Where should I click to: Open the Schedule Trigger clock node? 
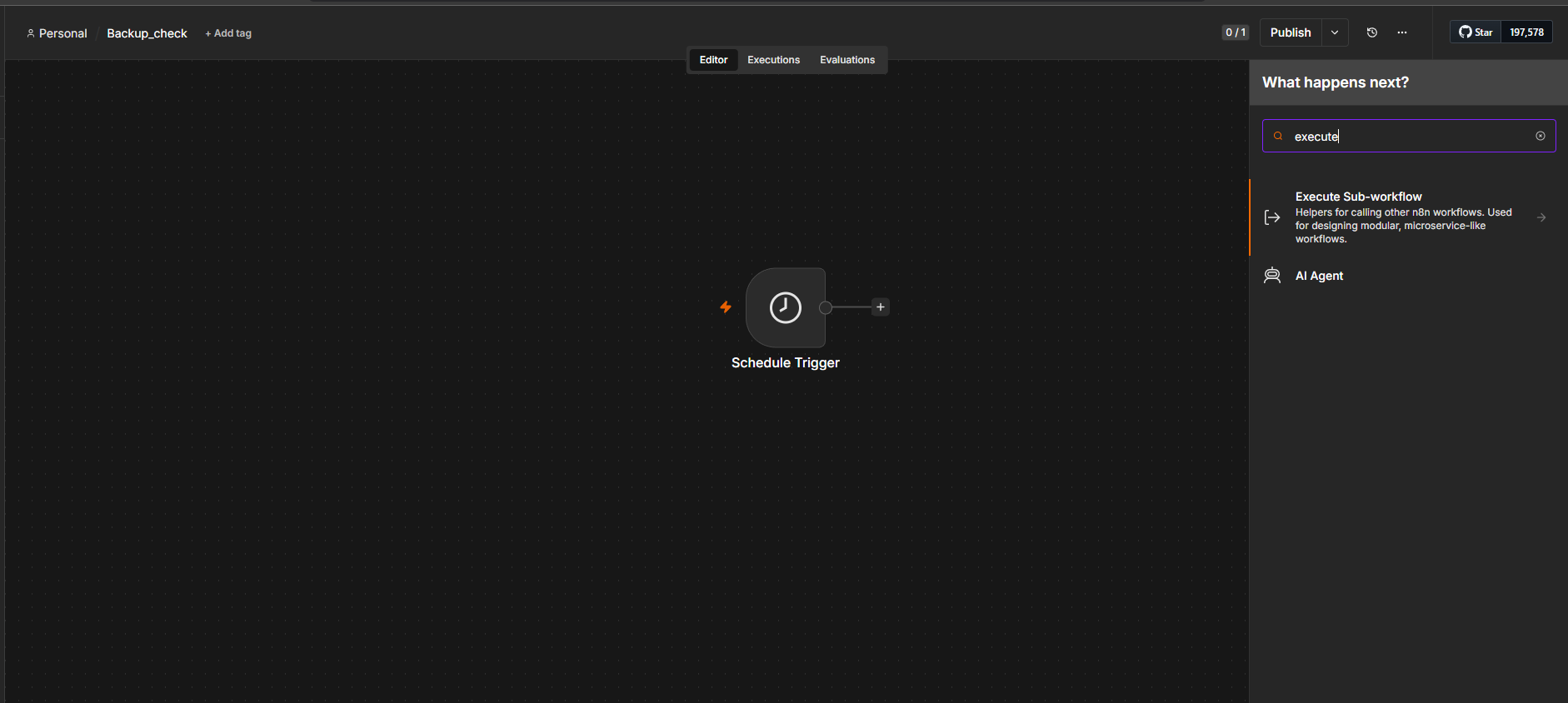click(x=786, y=307)
